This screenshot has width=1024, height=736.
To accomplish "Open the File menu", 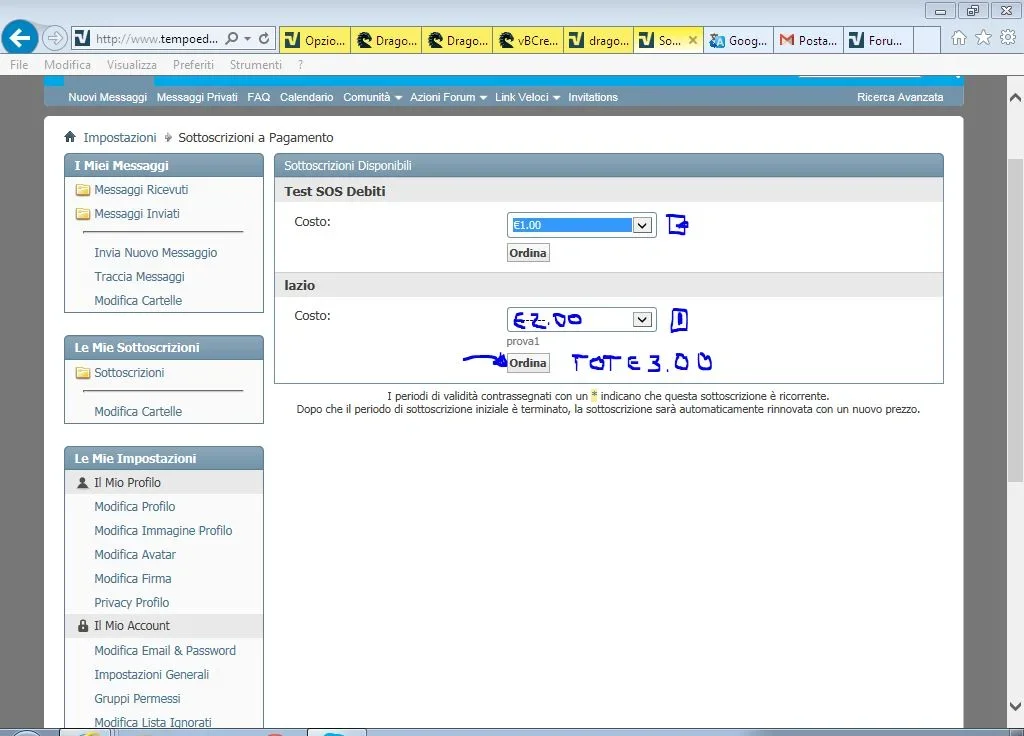I will click(x=19, y=65).
